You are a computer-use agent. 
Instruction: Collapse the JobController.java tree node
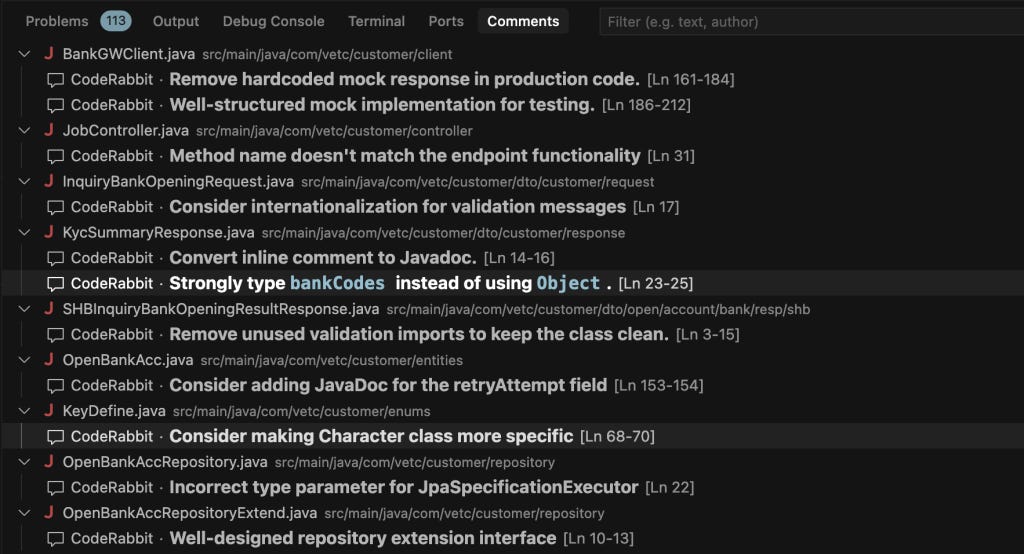(24, 131)
